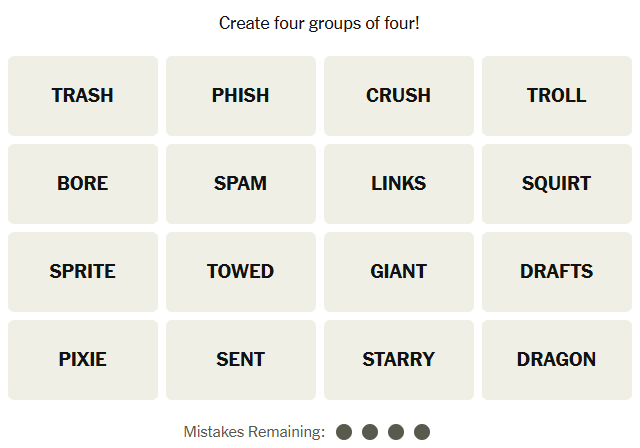Pick the PHISH tile
The width and height of the screenshot is (640, 448).
click(x=241, y=96)
